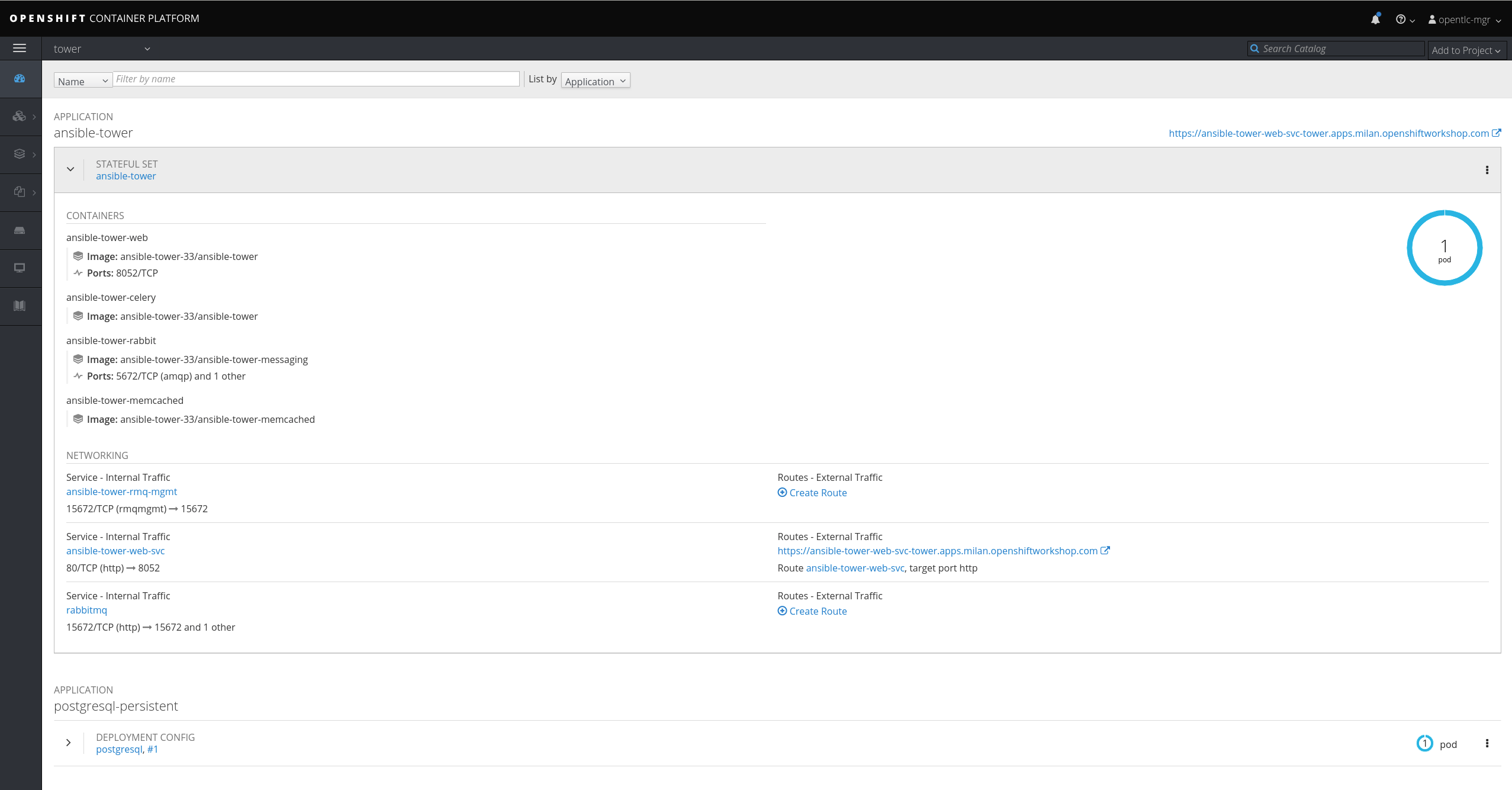Image resolution: width=1512 pixels, height=790 pixels.
Task: Open the hamburger navigation menu
Action: click(x=20, y=49)
